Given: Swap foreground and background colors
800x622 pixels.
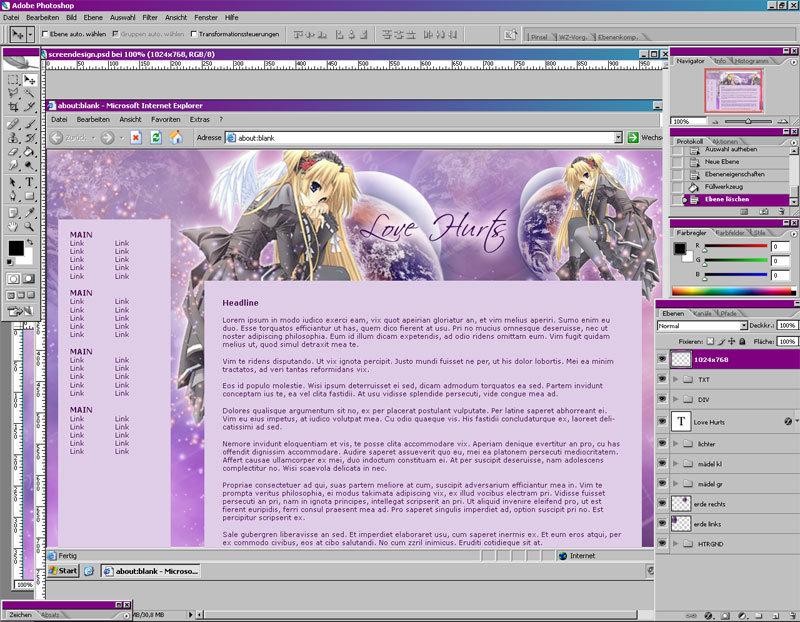Looking at the screenshot, I should [30, 242].
